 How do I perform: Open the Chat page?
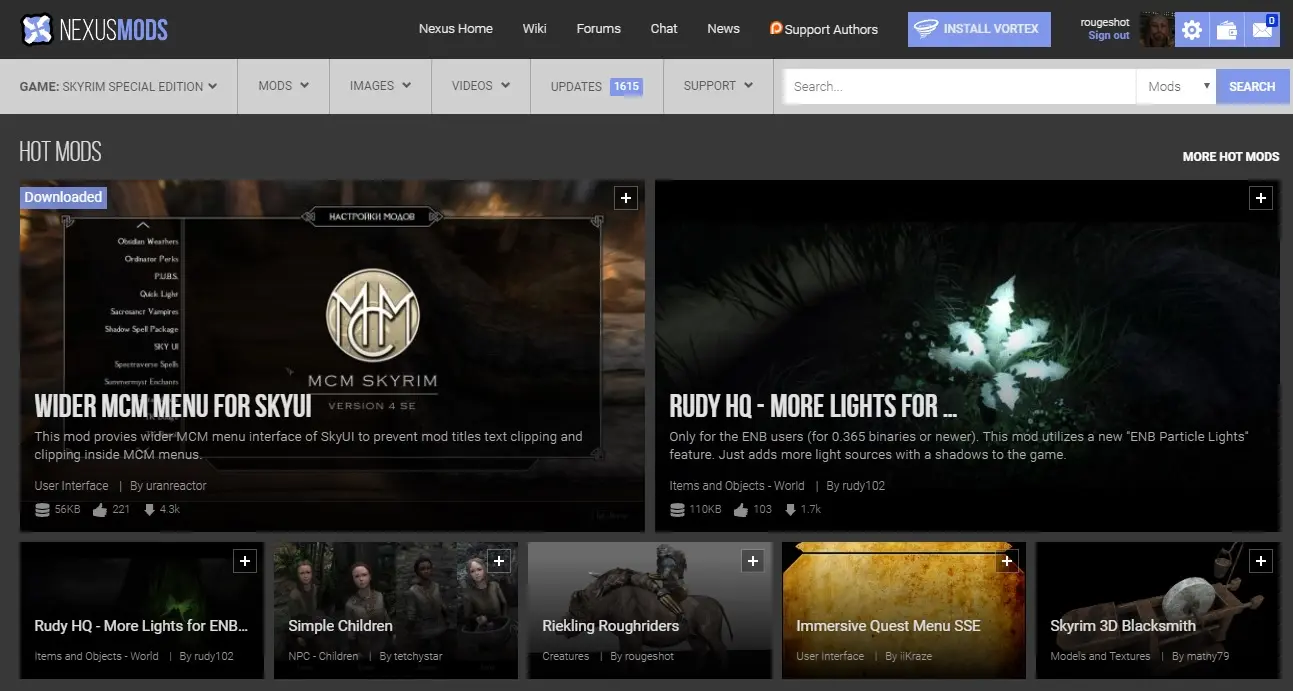point(664,29)
